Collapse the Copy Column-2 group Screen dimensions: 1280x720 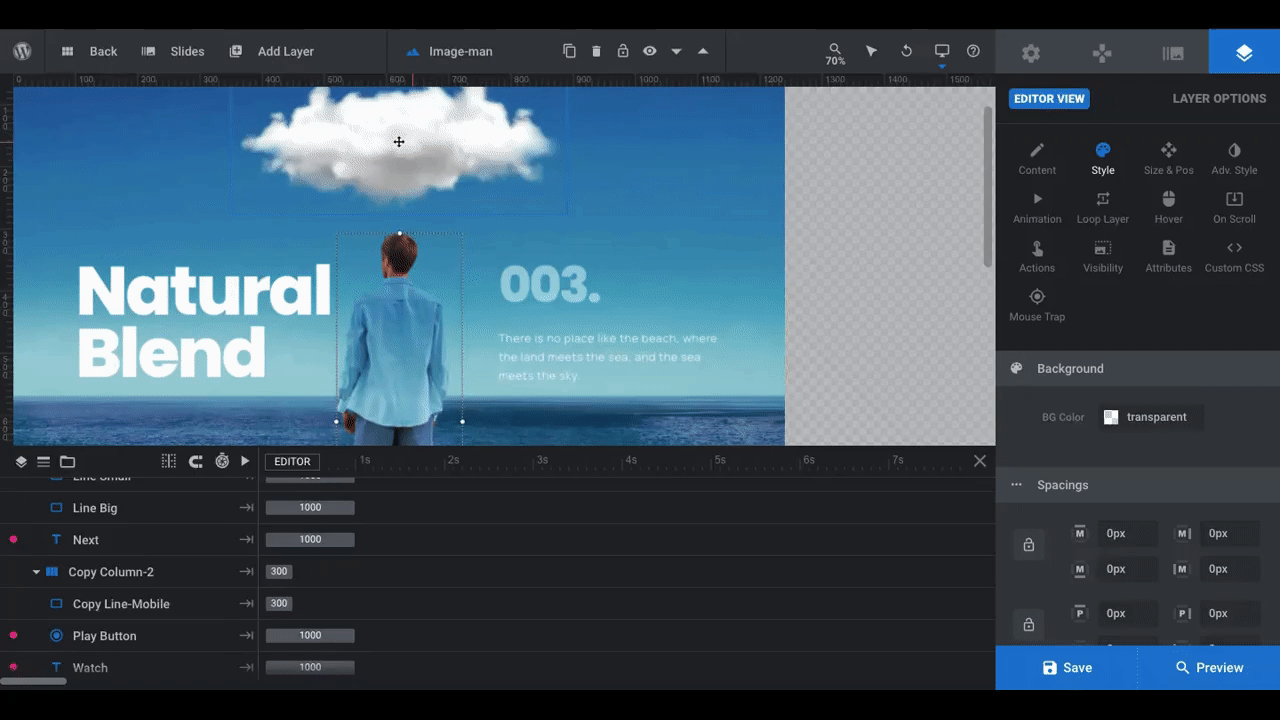pyautogui.click(x=36, y=572)
